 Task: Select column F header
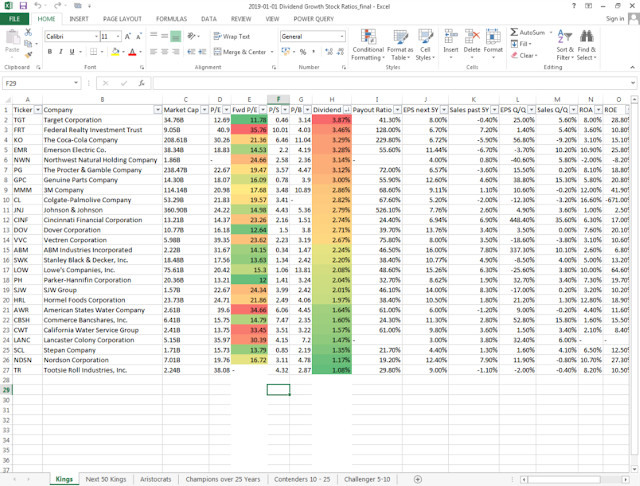(x=278, y=99)
